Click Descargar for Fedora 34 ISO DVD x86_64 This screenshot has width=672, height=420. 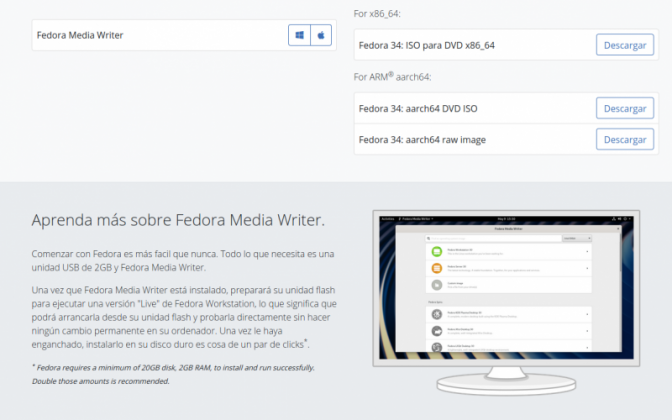(625, 45)
